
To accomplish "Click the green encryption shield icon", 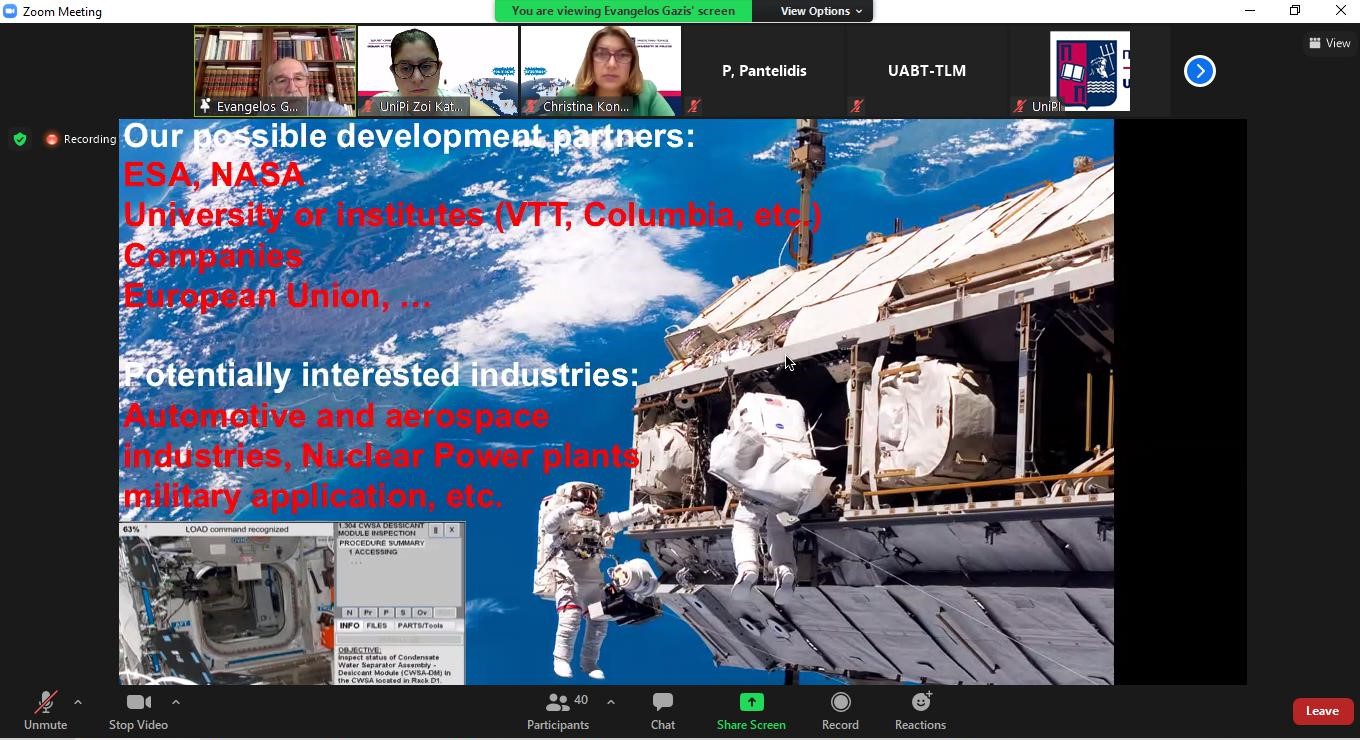I will point(20,139).
